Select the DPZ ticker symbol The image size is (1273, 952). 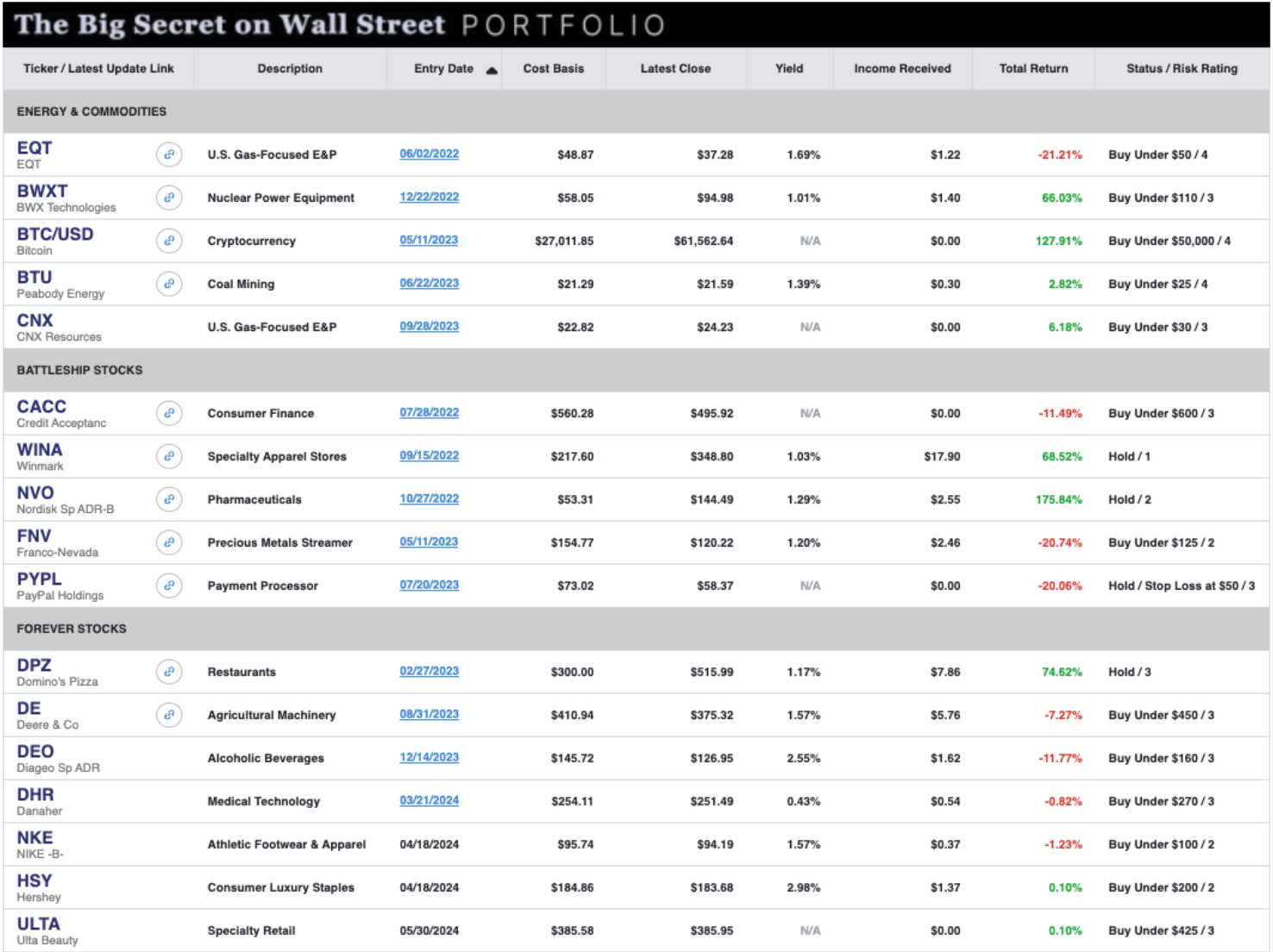(34, 665)
